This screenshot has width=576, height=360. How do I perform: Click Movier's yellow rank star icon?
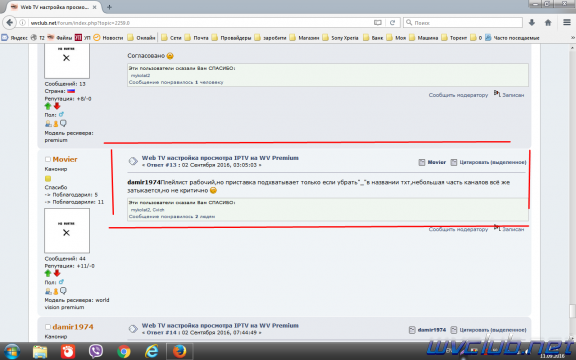tap(48, 179)
